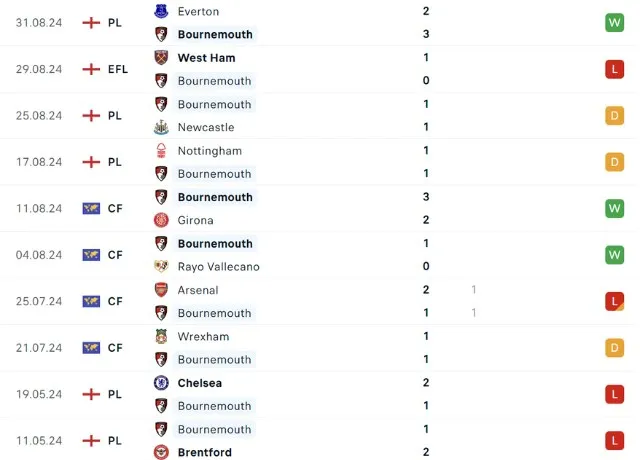Open the Girona team link

point(195,220)
